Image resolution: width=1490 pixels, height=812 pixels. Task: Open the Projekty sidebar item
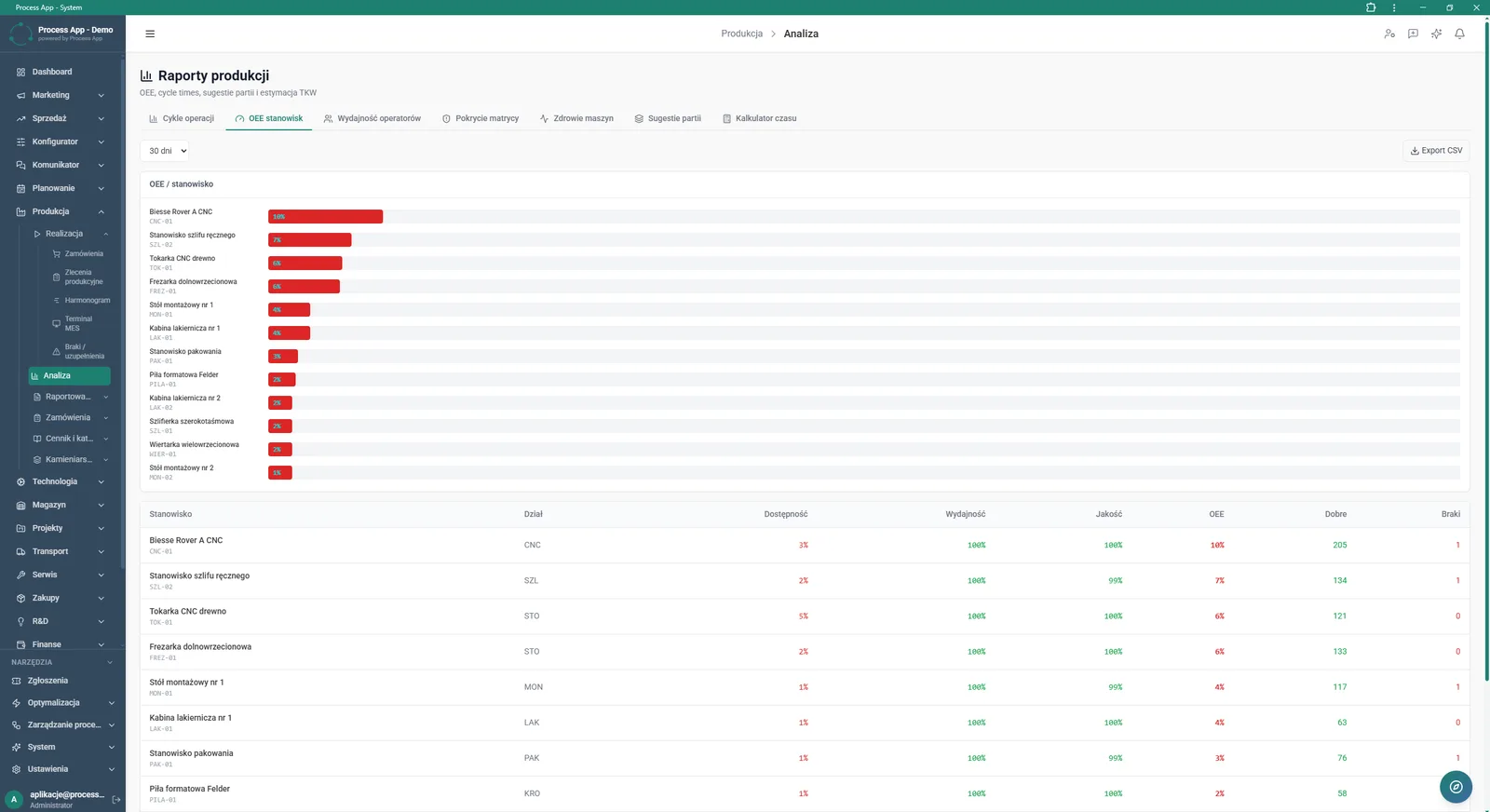click(x=61, y=528)
